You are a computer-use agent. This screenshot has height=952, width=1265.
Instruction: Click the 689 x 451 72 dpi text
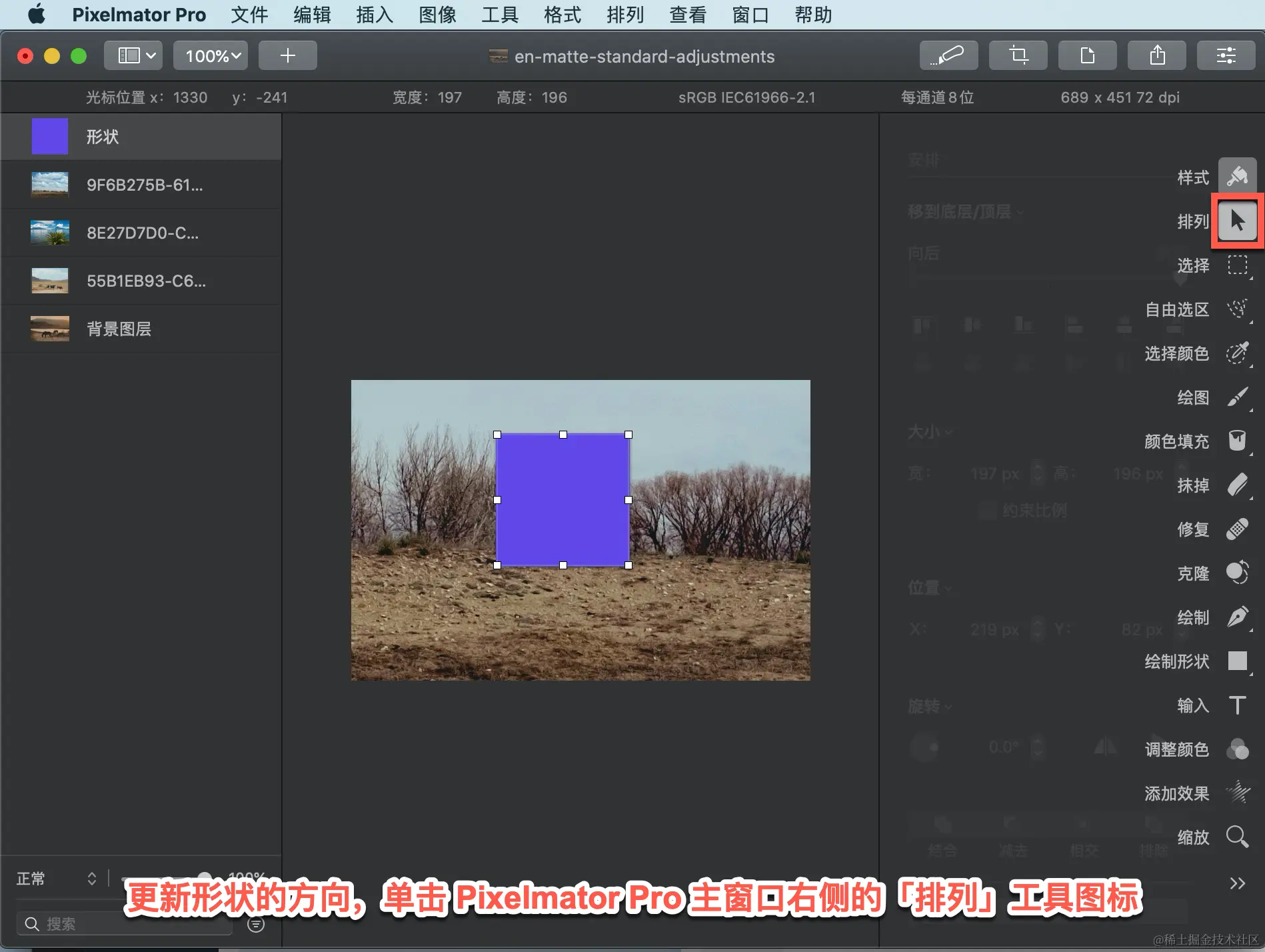click(1120, 97)
